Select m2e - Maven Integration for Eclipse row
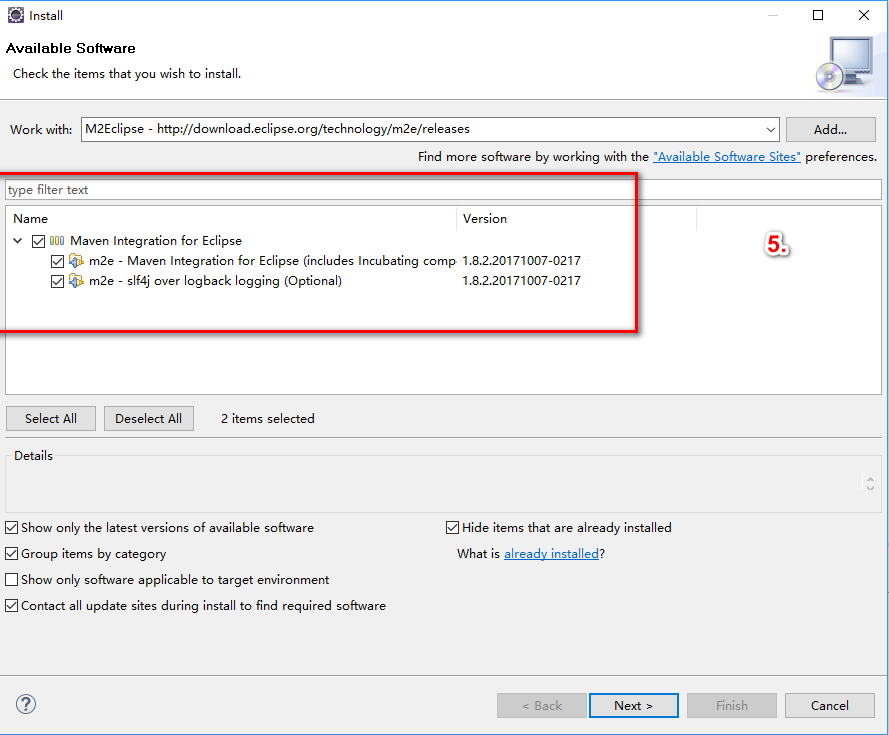Screen dimensions: 889x735 coord(272,261)
